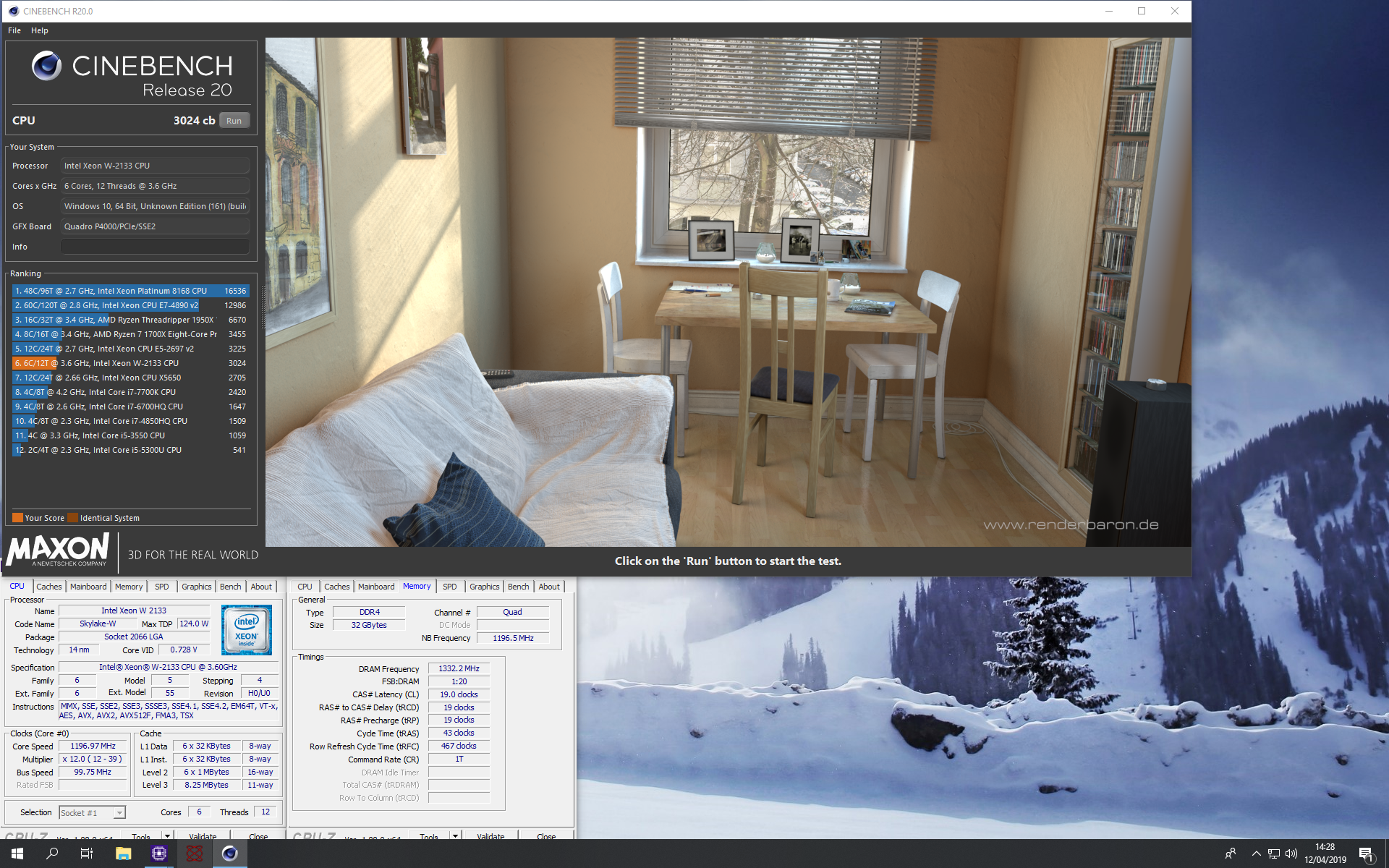Open Memory tab in left CPU-Z window
The height and width of the screenshot is (868, 1389).
point(129,587)
